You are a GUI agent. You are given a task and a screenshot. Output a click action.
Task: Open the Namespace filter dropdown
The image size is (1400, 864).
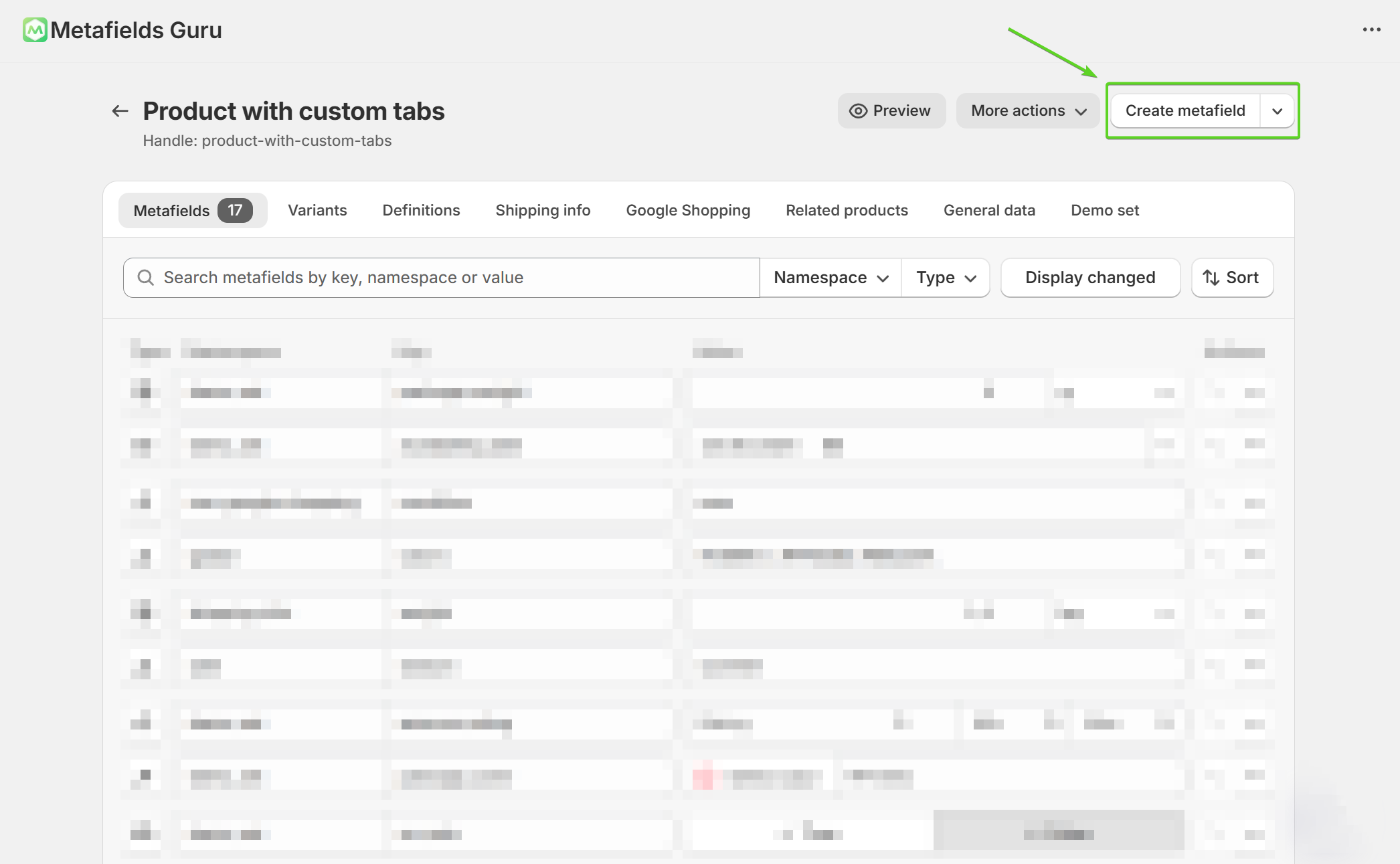830,278
